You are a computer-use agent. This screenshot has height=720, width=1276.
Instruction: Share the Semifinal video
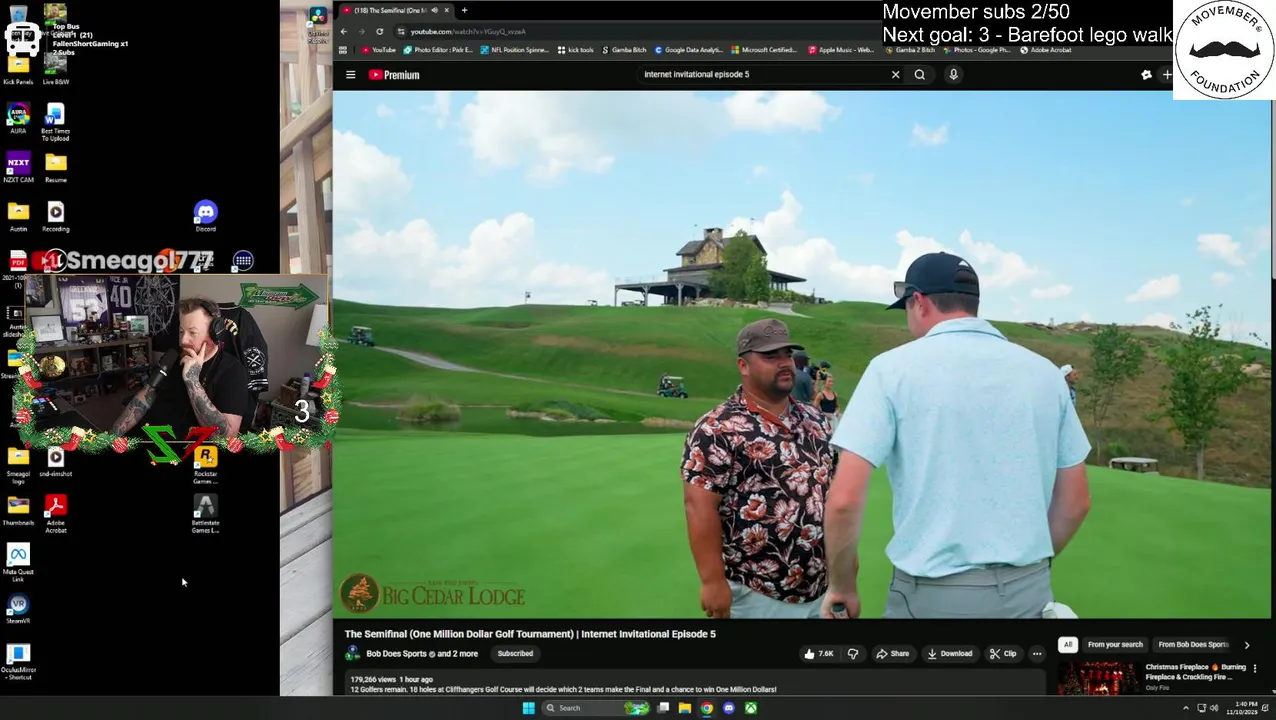point(893,654)
